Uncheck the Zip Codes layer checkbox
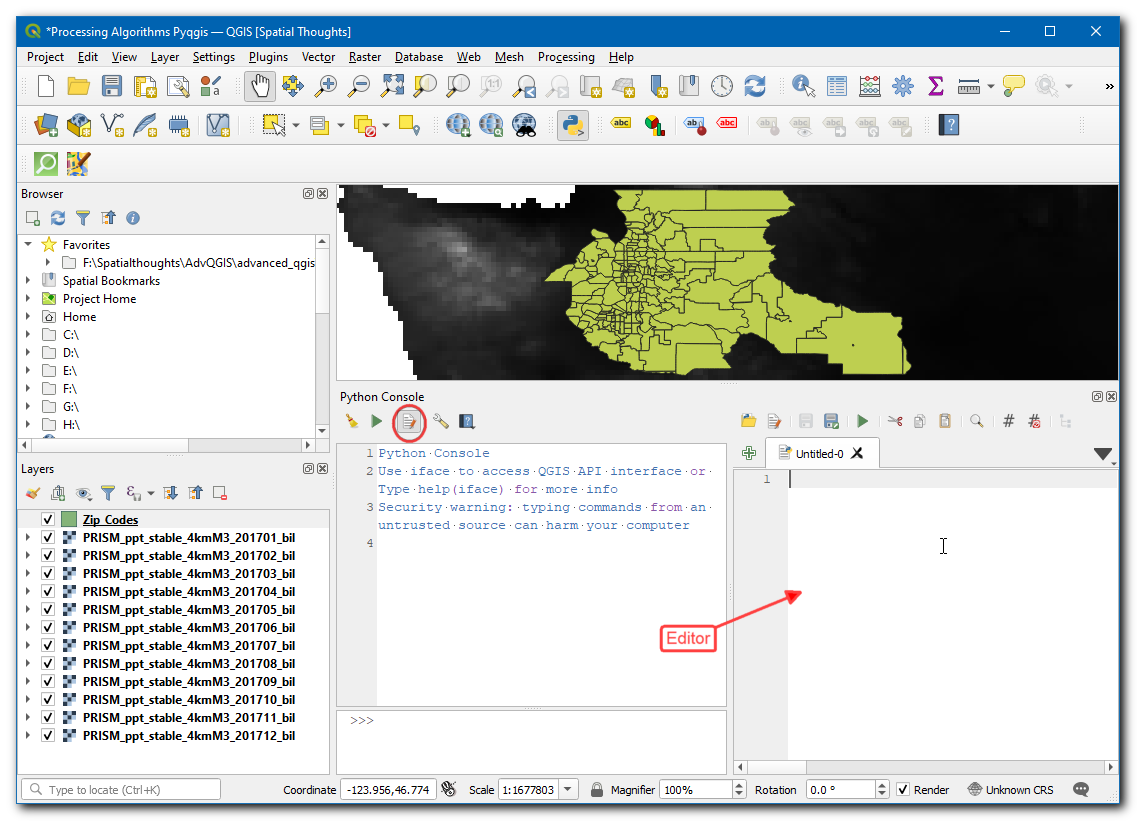 [48, 520]
